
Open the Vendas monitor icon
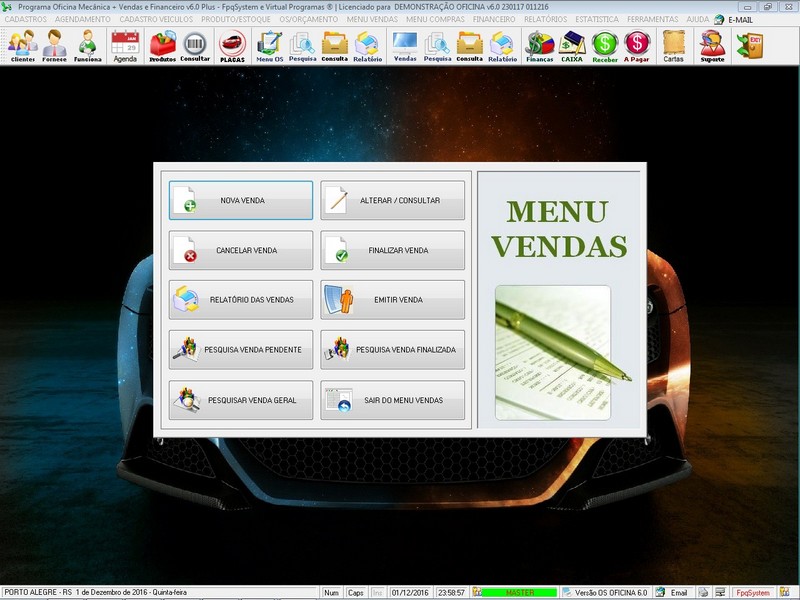tap(405, 46)
